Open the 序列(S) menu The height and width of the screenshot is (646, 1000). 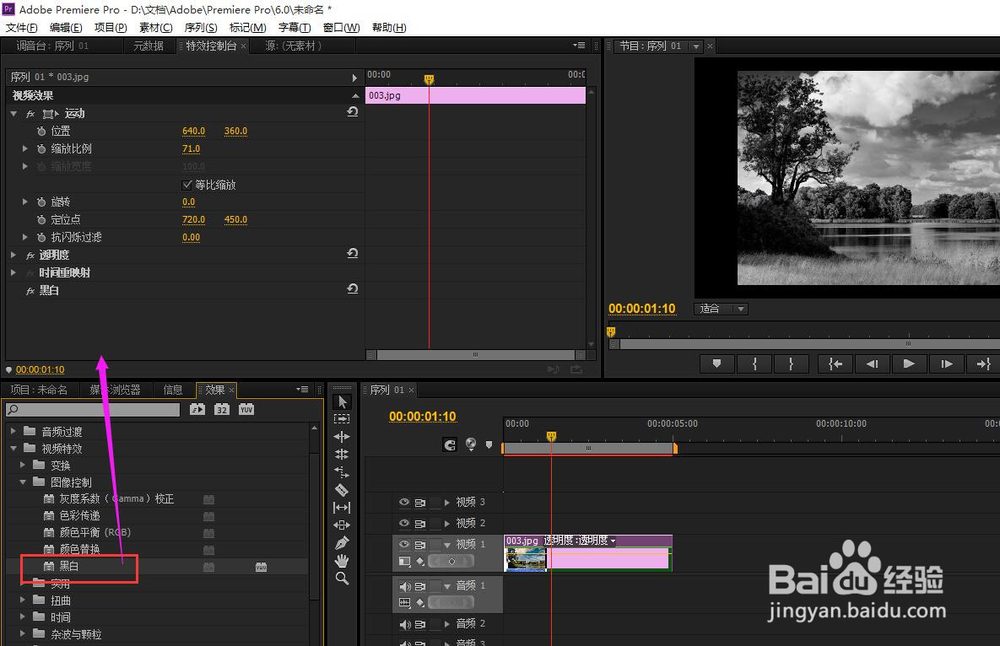201,27
